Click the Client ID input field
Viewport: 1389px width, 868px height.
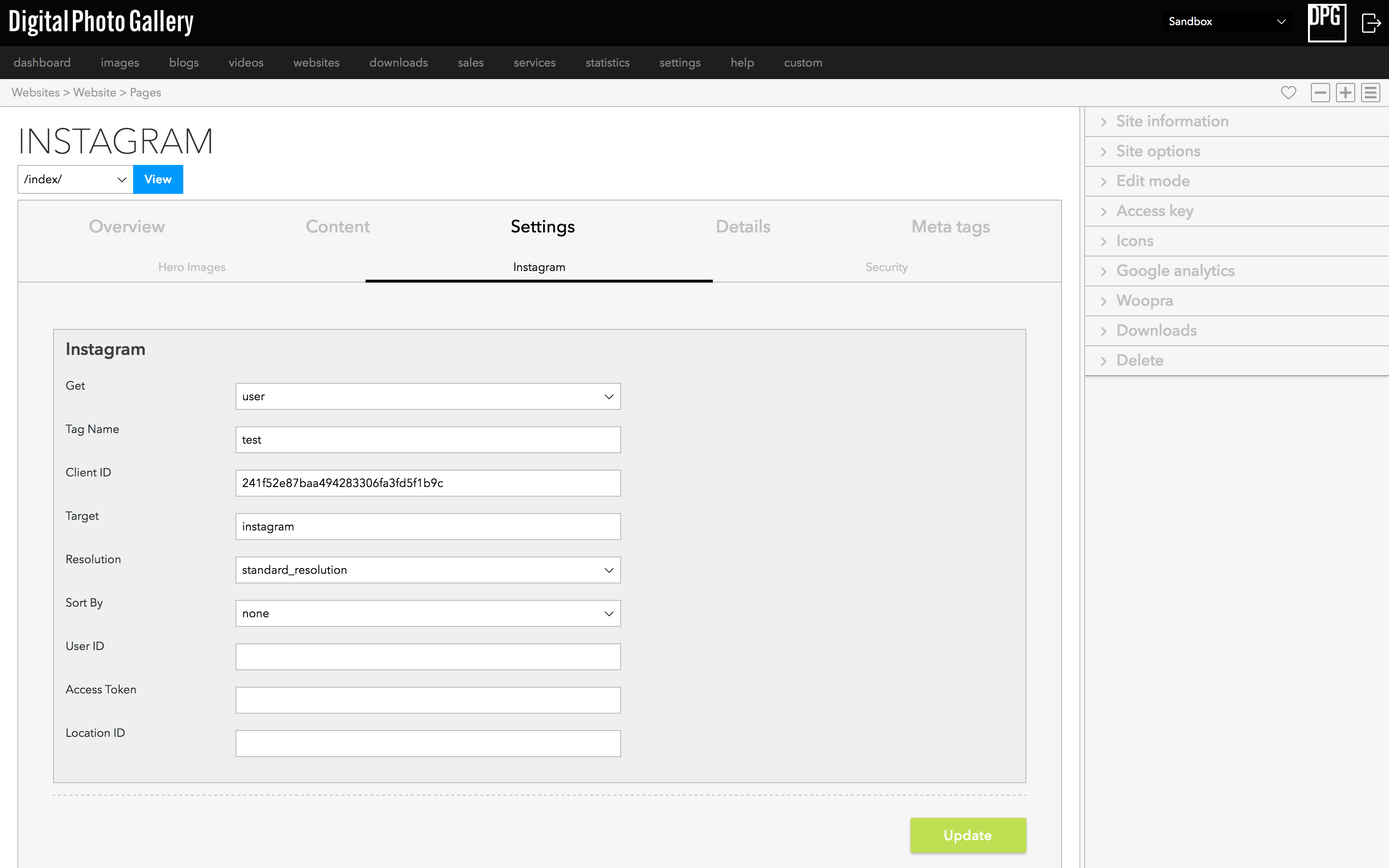(x=428, y=483)
